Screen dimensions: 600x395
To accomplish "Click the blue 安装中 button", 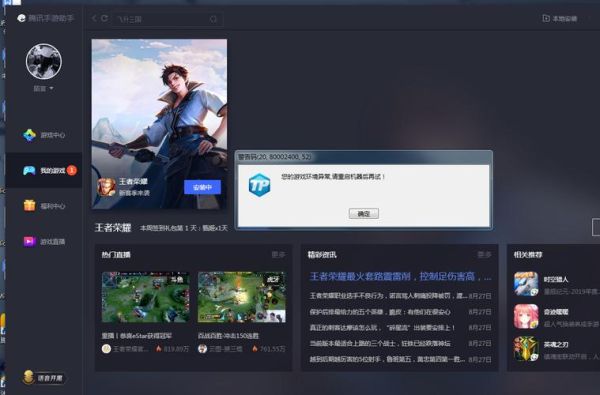I will click(202, 187).
